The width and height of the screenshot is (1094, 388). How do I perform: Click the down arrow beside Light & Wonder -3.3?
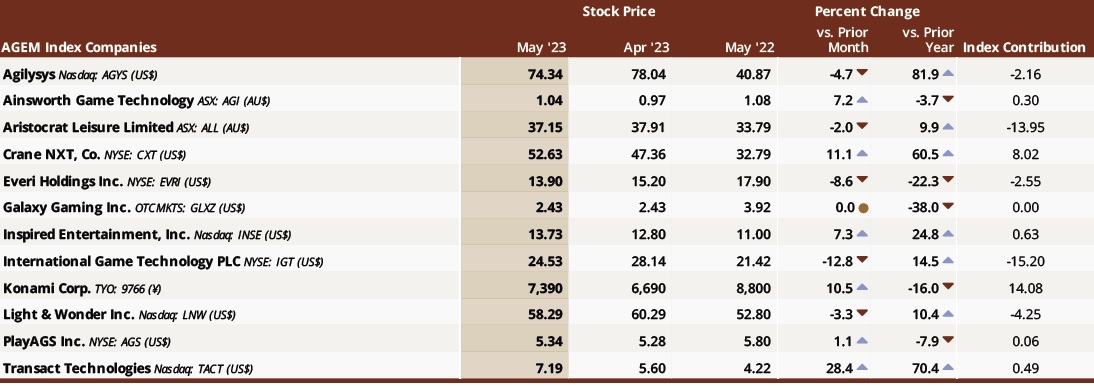(863, 314)
